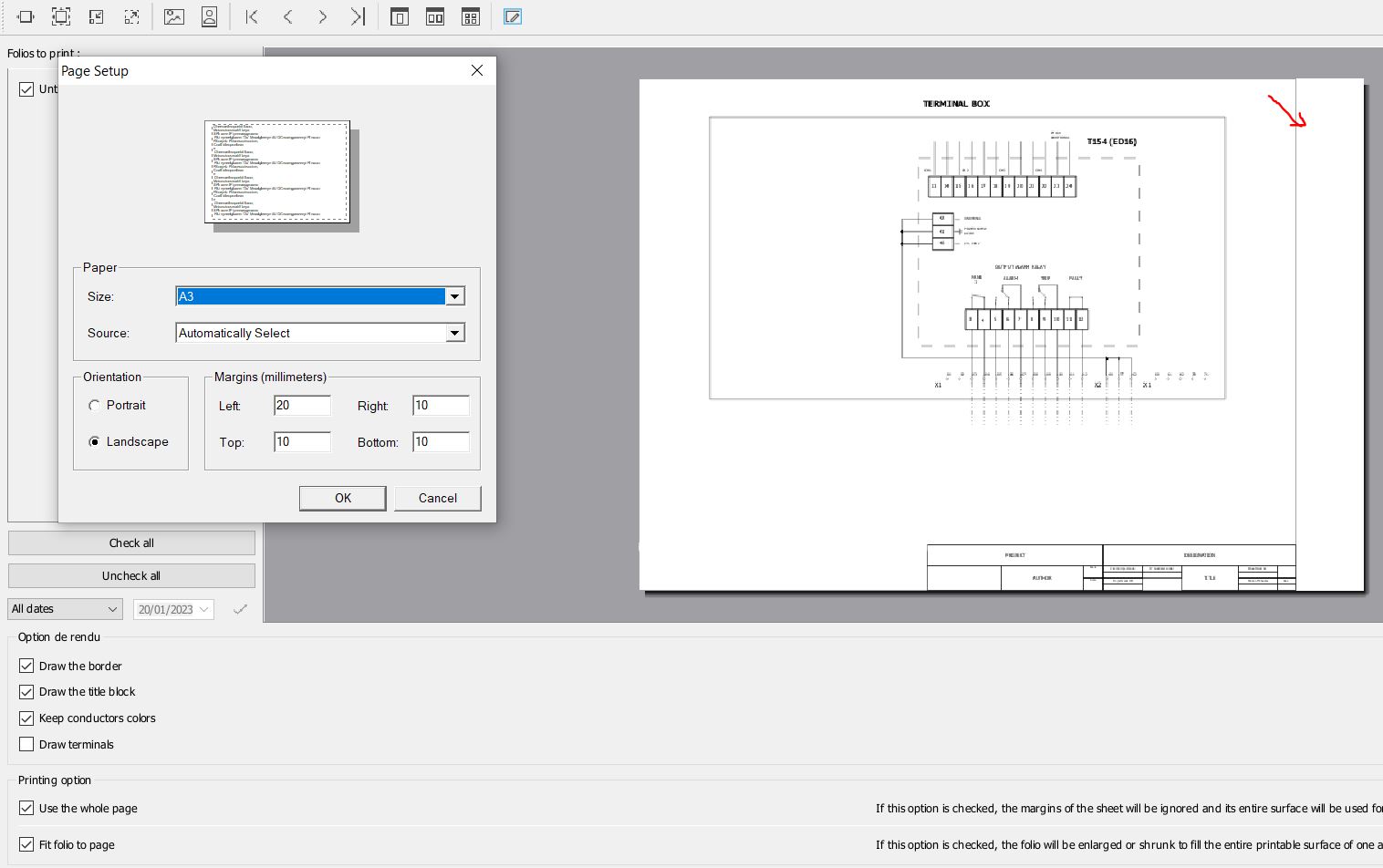The width and height of the screenshot is (1383, 868).
Task: Toggle the page setup edit icon
Action: pyautogui.click(x=513, y=16)
